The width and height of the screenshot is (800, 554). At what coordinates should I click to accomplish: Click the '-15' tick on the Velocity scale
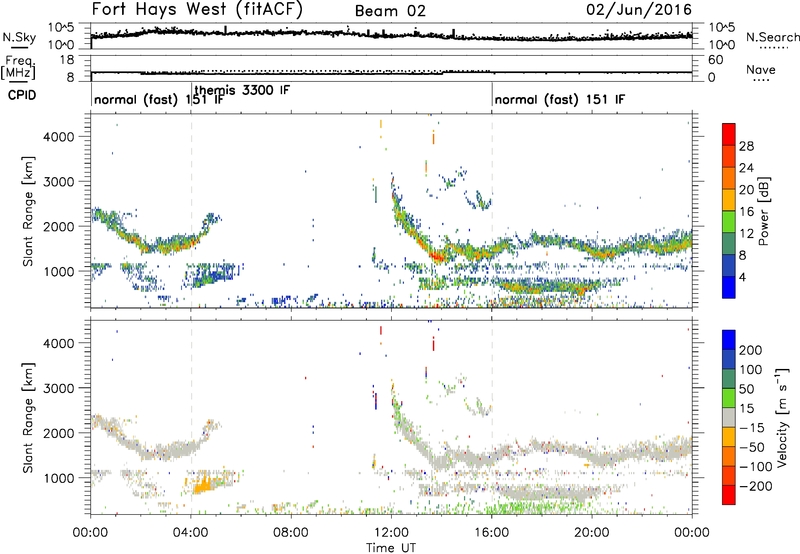752,428
